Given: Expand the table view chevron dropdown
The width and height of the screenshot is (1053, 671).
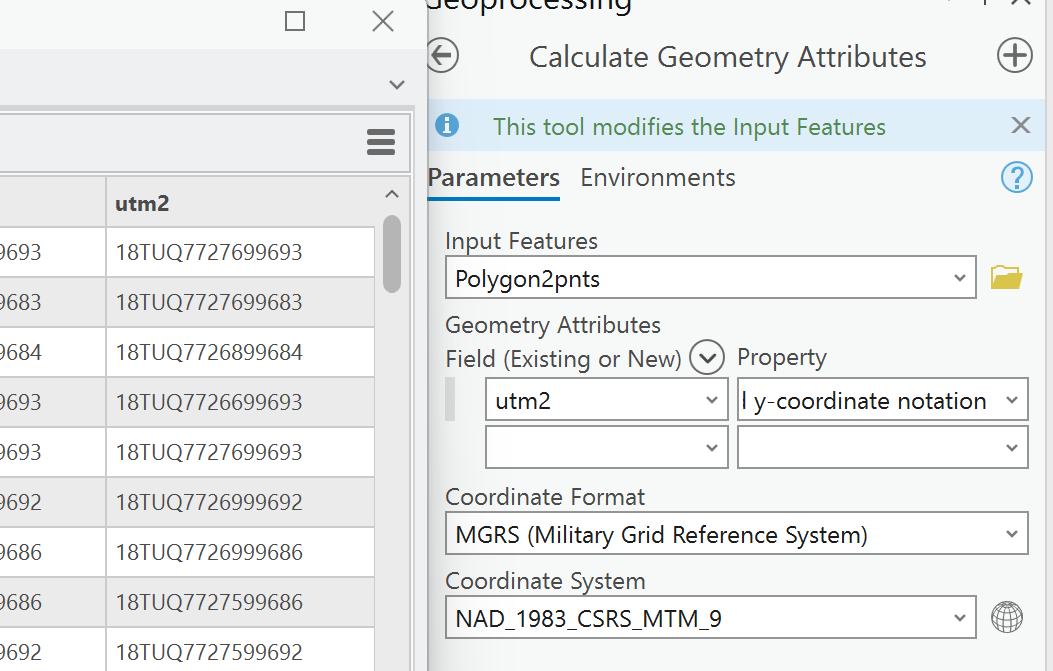Looking at the screenshot, I should [x=397, y=84].
